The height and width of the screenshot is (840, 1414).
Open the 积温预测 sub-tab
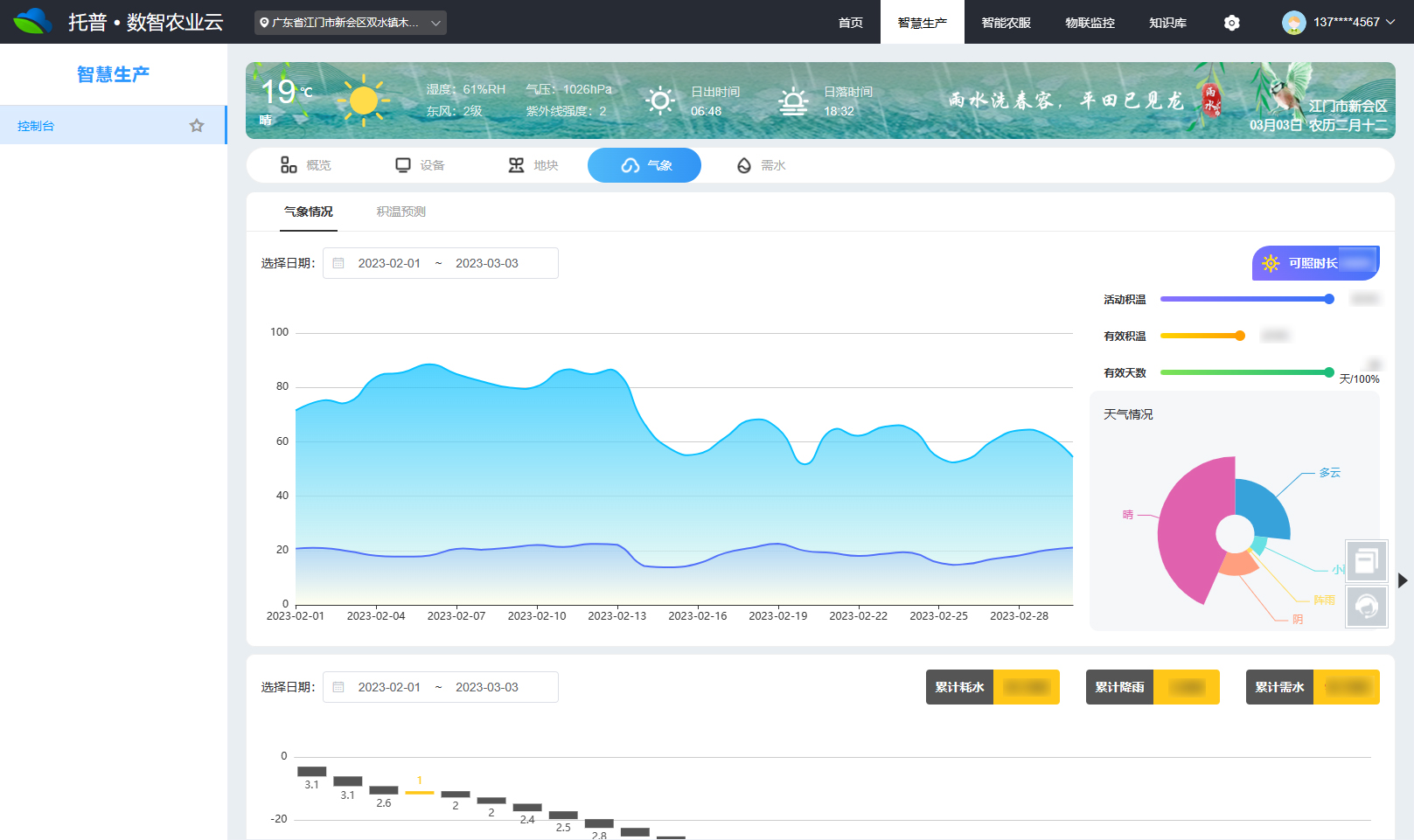(401, 212)
